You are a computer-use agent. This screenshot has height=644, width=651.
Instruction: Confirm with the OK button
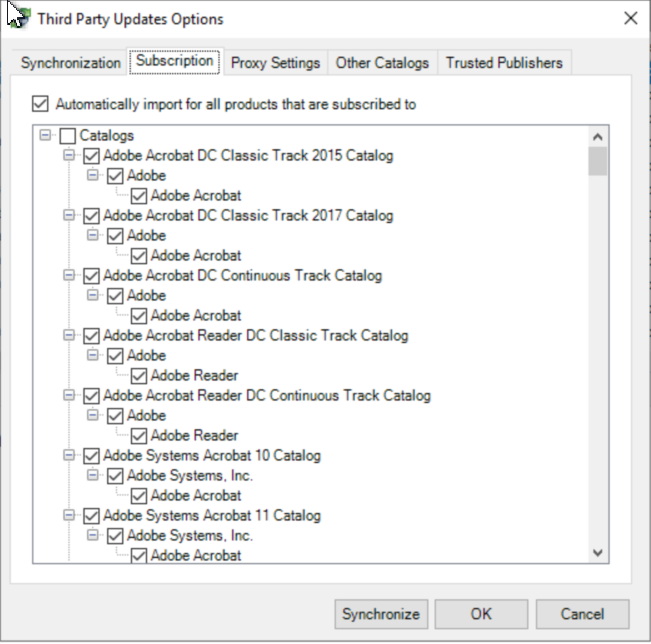[481, 614]
